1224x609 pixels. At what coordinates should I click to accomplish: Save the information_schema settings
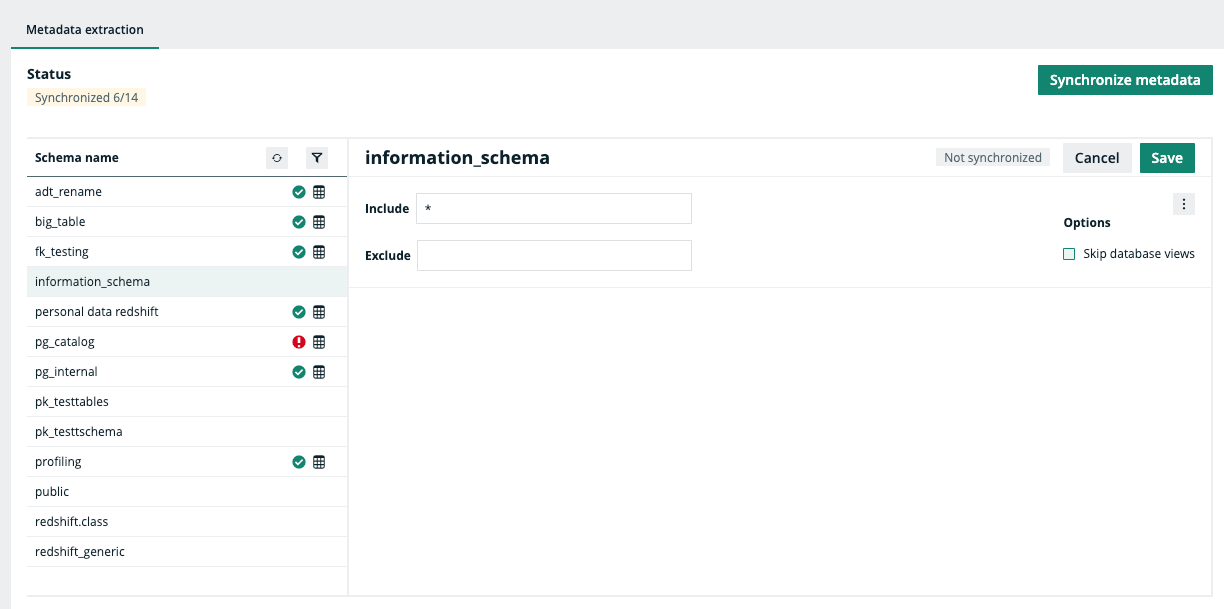coord(1167,158)
